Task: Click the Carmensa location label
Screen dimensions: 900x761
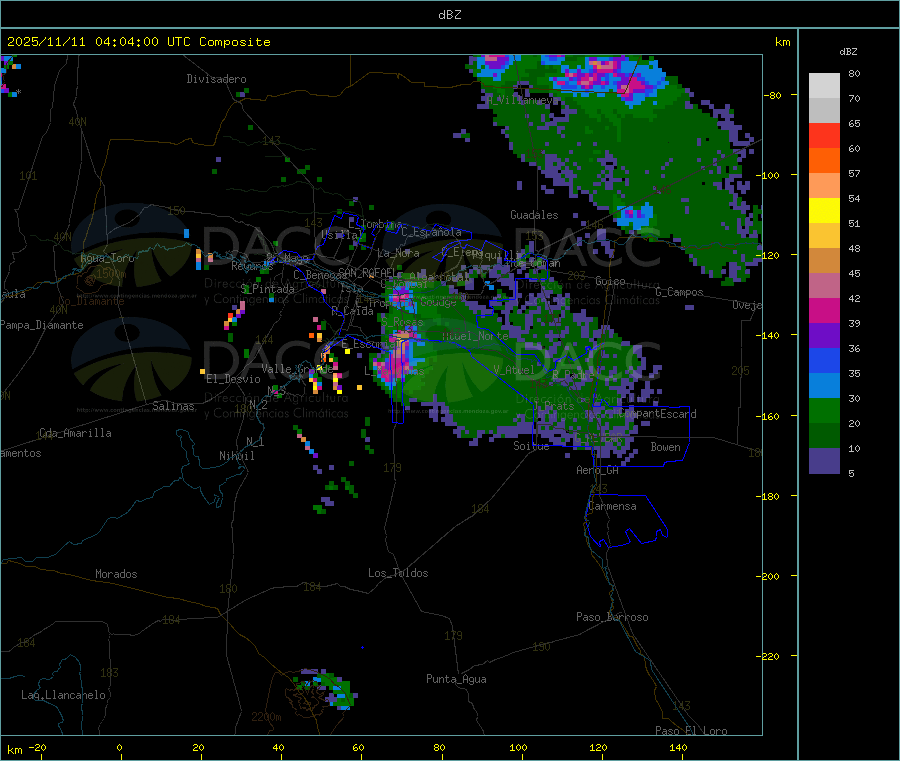Action: pos(612,506)
